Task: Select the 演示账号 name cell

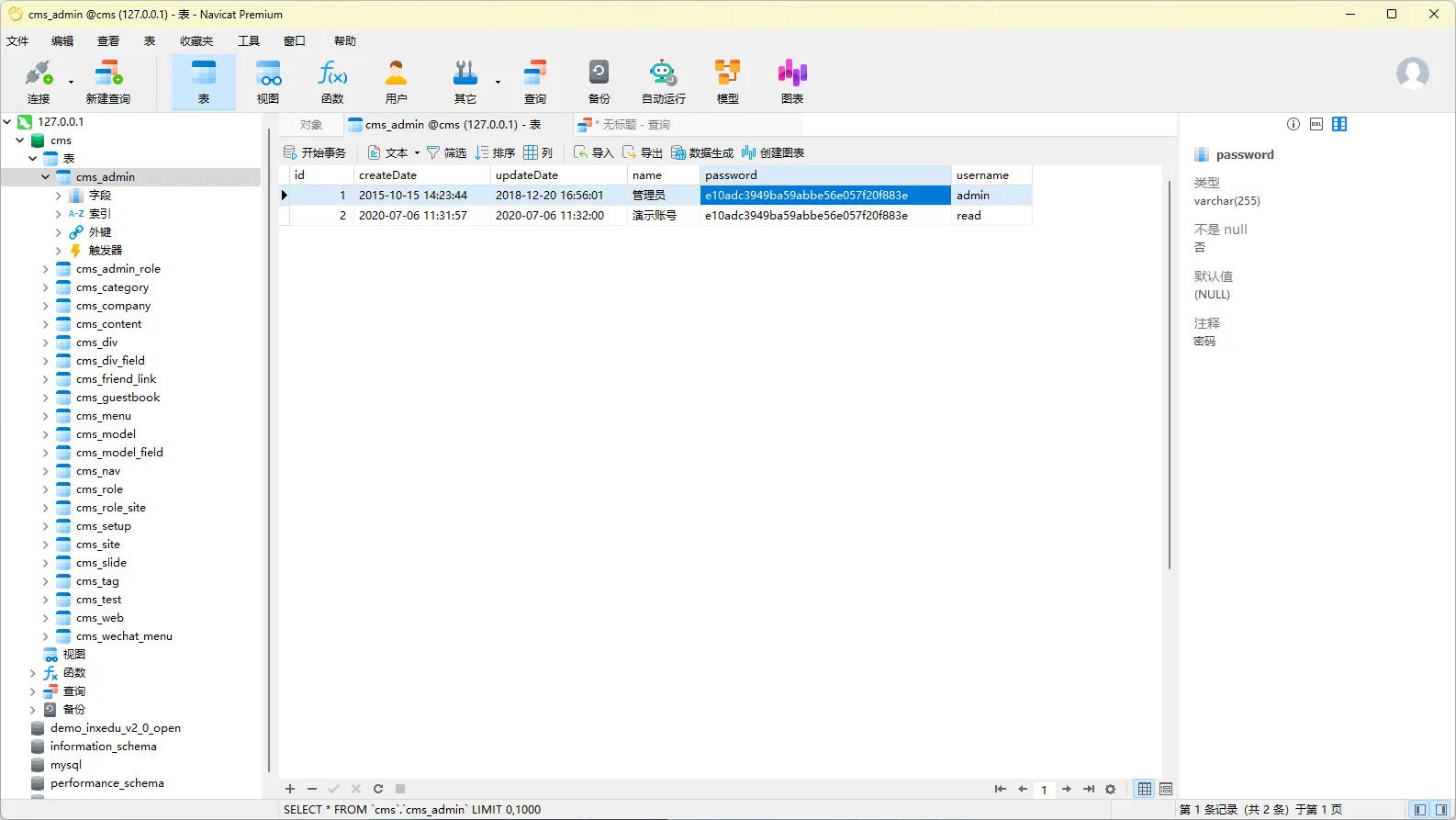Action: 664,216
